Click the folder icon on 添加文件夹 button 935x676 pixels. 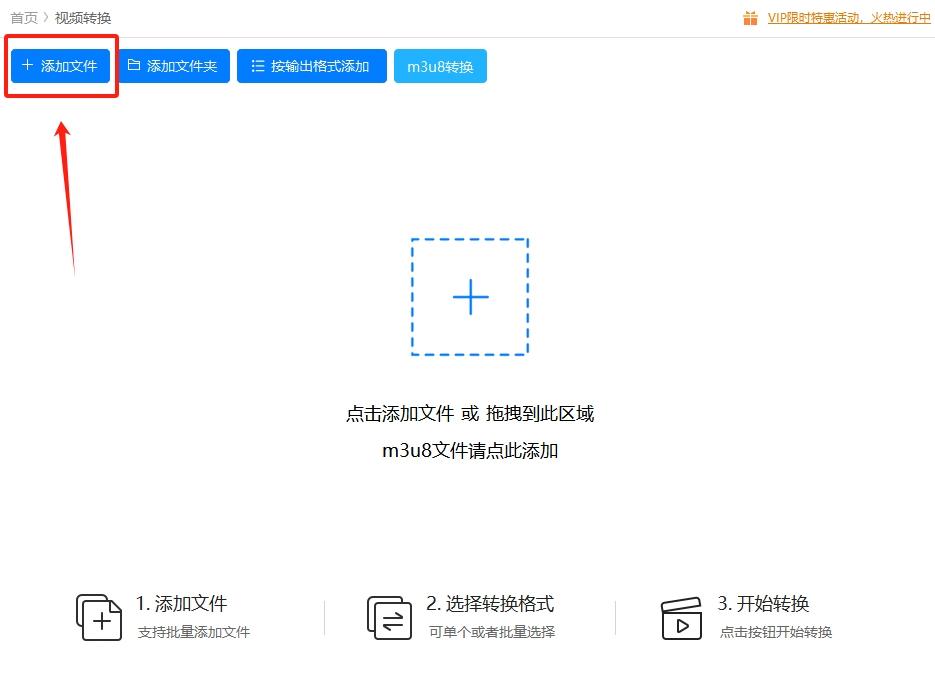[135, 65]
